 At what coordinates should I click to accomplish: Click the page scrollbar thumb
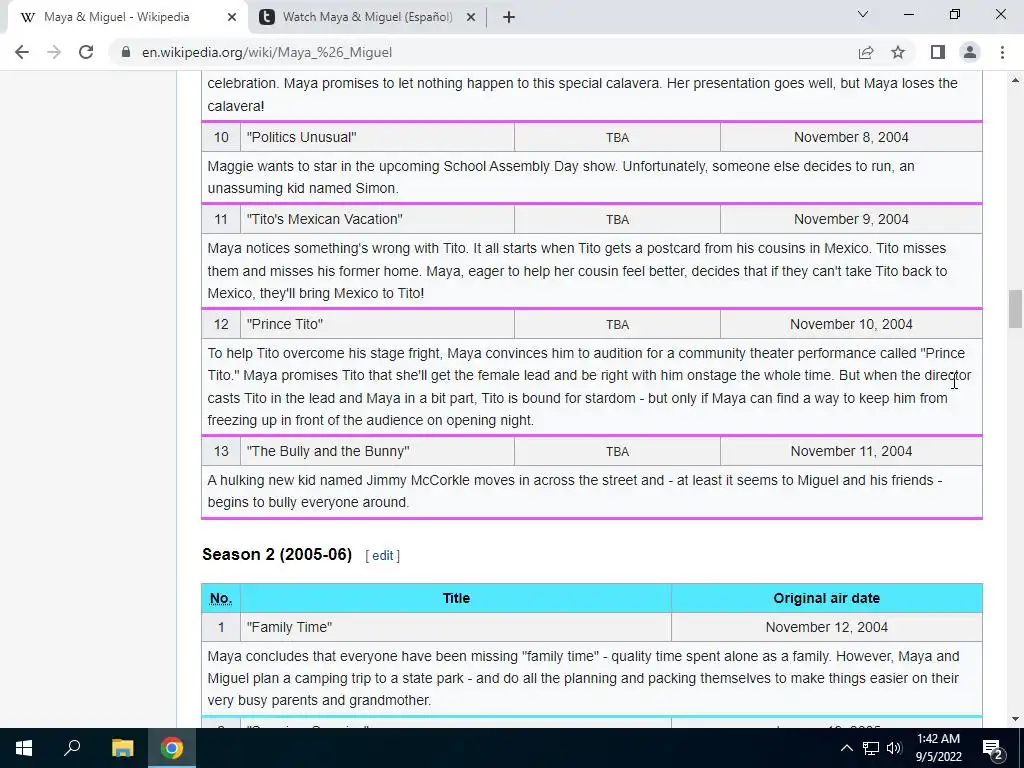pos(1015,309)
